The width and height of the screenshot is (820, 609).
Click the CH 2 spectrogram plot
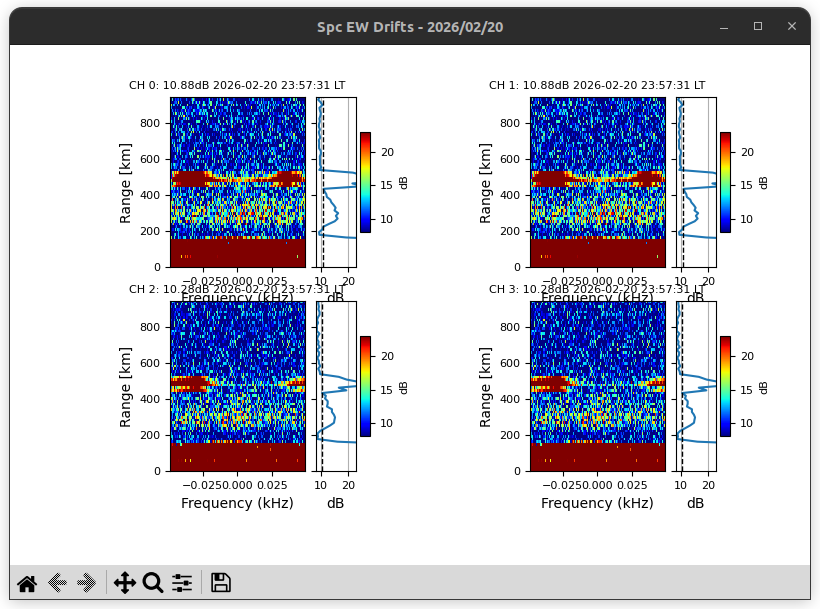click(x=238, y=386)
